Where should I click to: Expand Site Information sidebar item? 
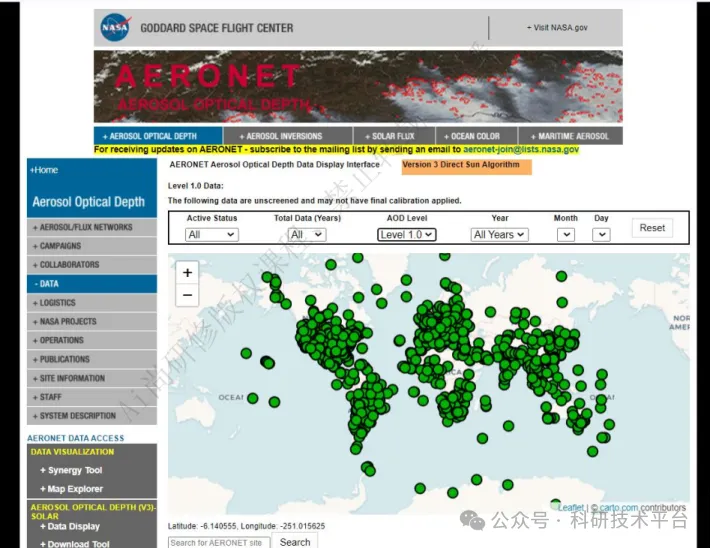(x=92, y=378)
